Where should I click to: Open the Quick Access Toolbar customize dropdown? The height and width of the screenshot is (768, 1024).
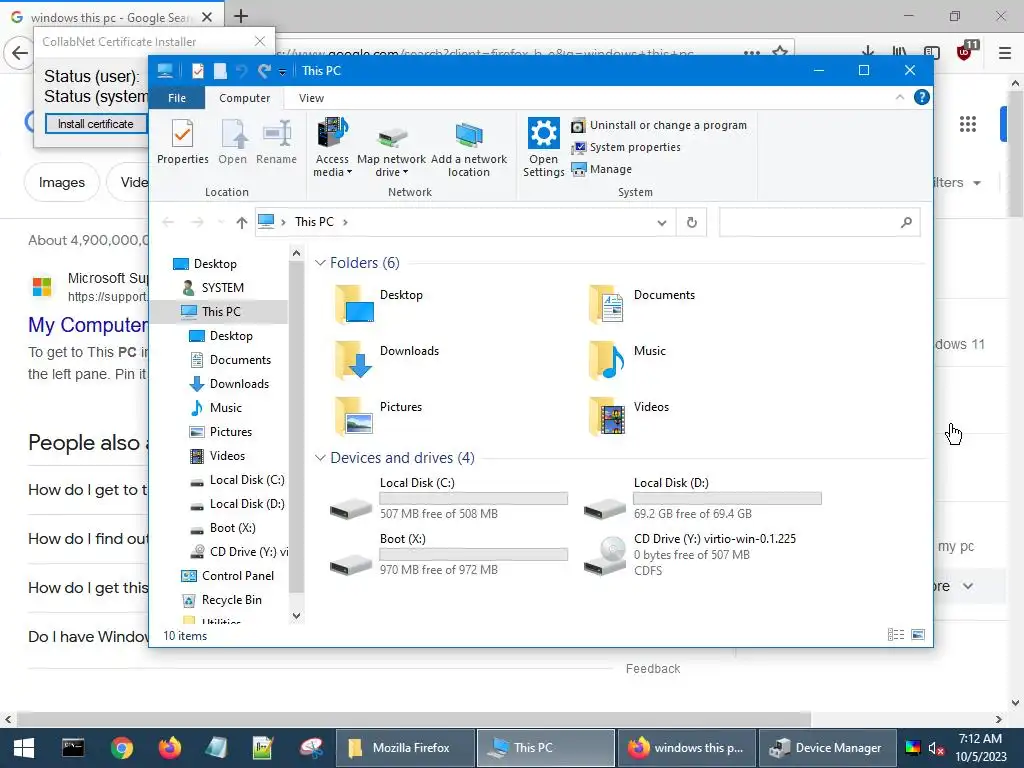[282, 72]
